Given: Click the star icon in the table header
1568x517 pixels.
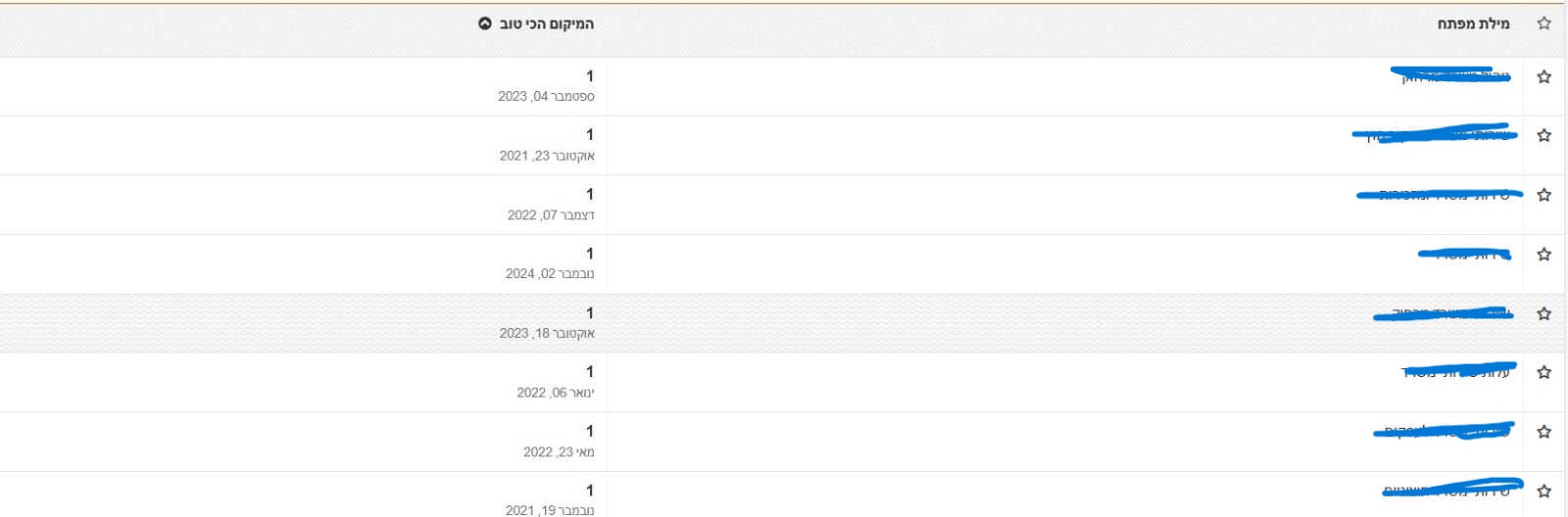Looking at the screenshot, I should coord(1544,23).
